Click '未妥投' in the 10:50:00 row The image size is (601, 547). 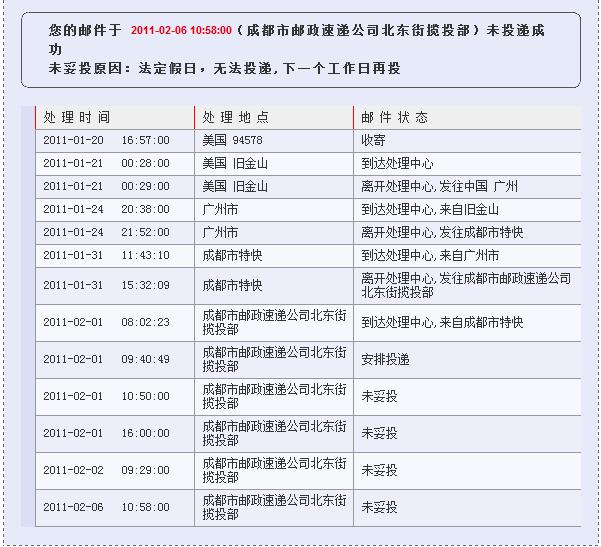(379, 396)
